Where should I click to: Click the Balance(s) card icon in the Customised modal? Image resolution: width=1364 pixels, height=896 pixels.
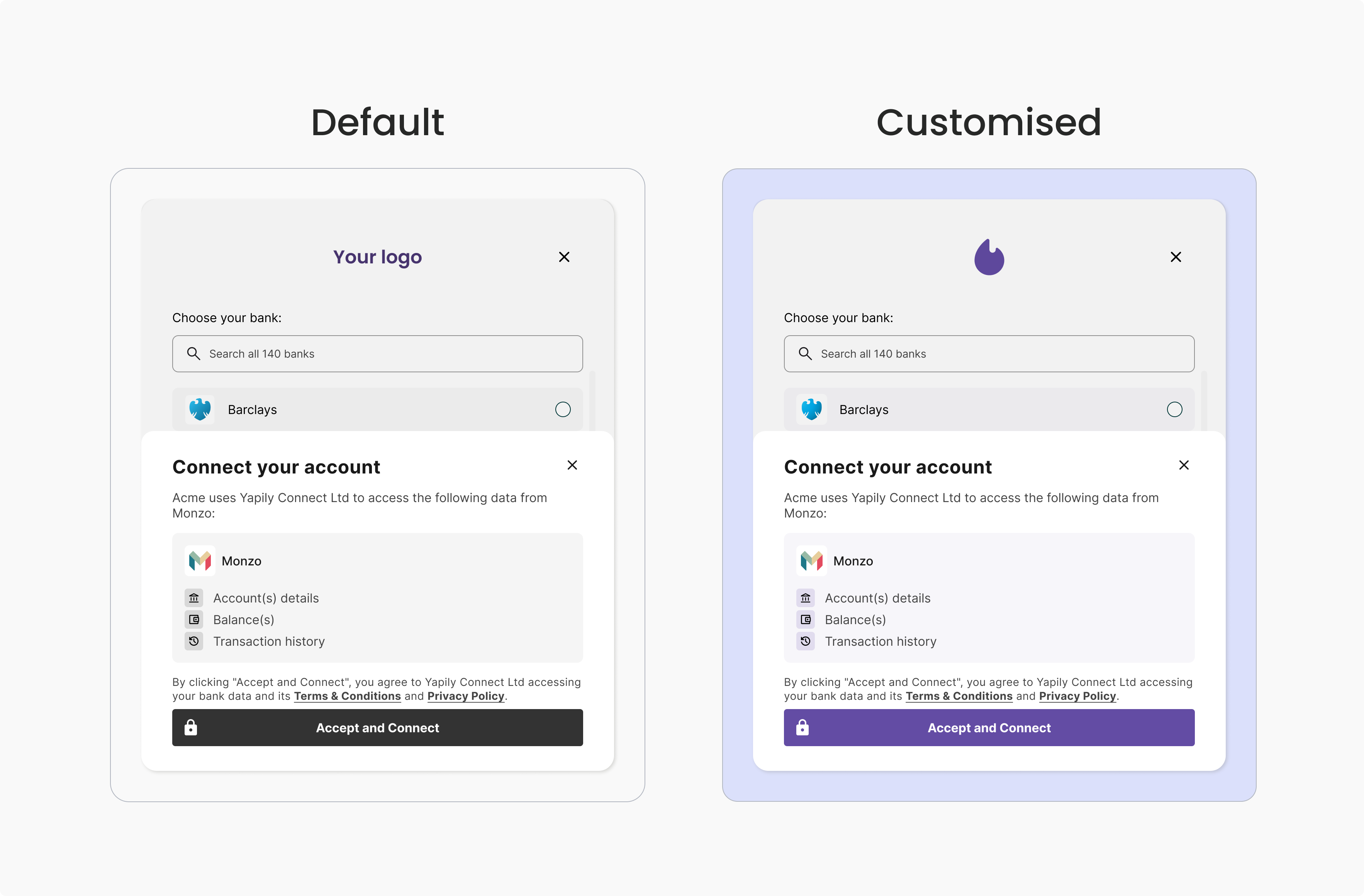click(x=806, y=620)
